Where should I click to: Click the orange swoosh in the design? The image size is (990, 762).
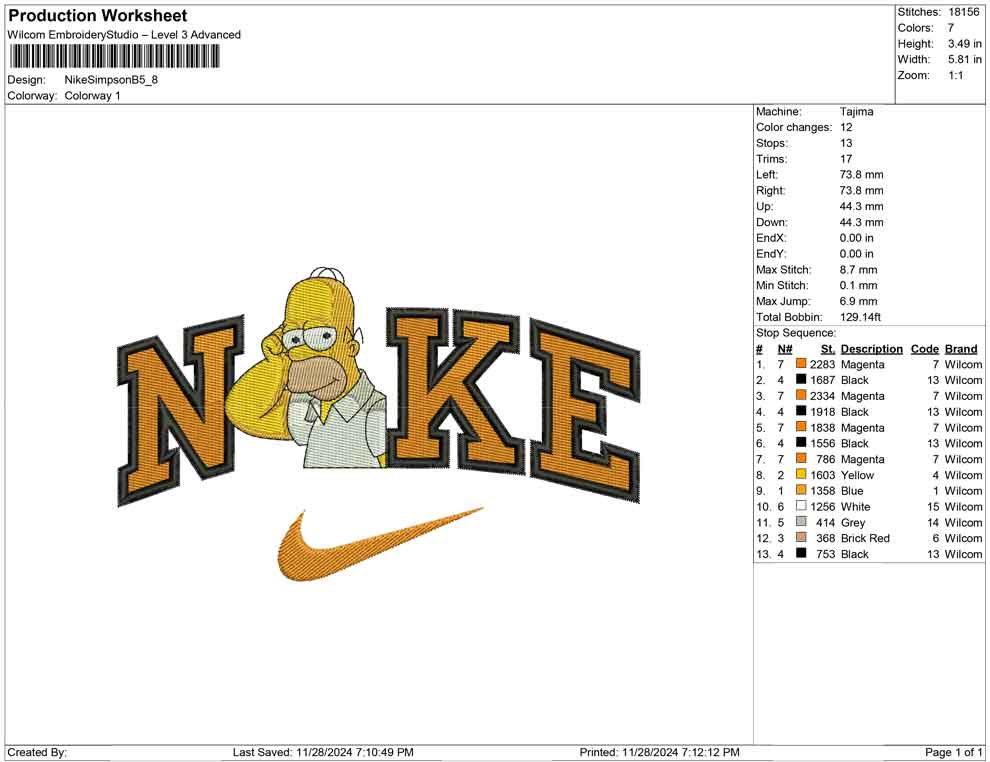coord(379,544)
